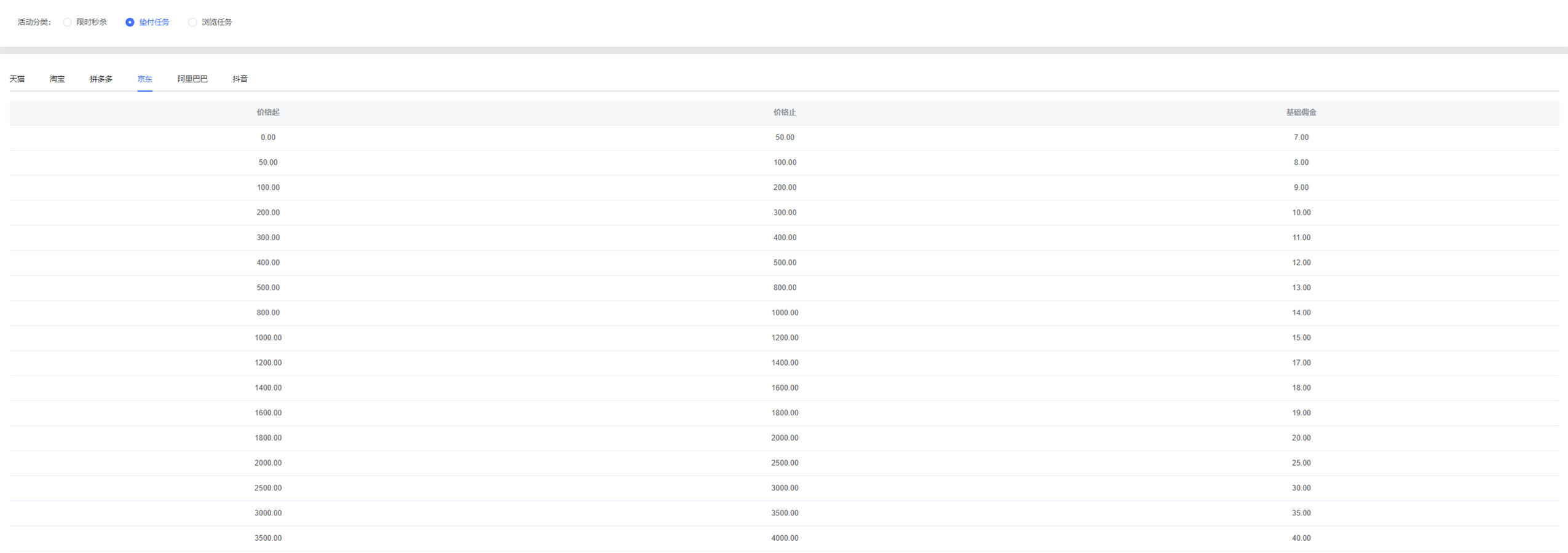The width and height of the screenshot is (1568, 553).
Task: Choose the 浏览任务 radio option
Action: (x=192, y=22)
